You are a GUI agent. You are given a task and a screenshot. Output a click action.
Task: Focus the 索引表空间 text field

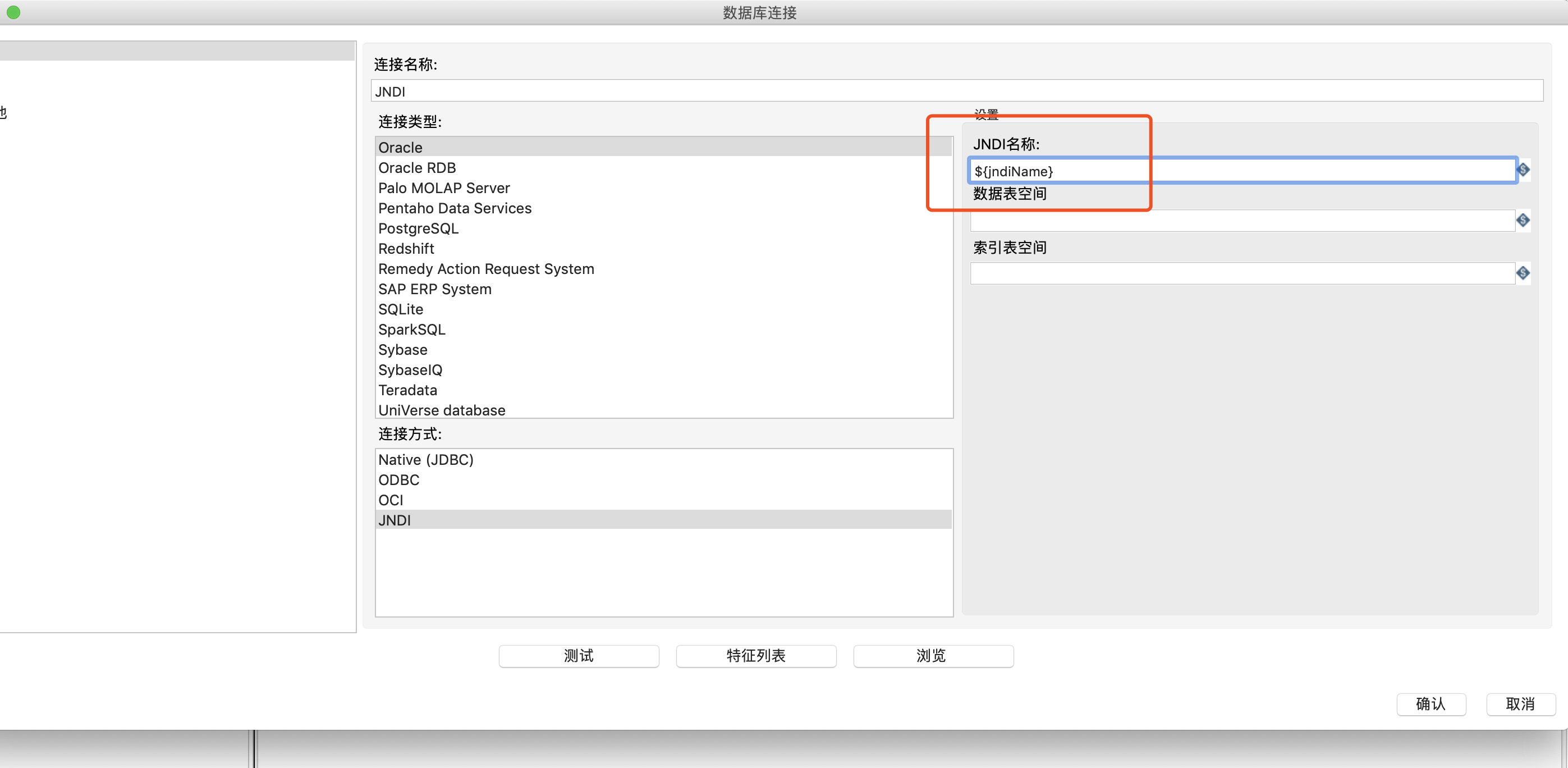pos(1242,273)
